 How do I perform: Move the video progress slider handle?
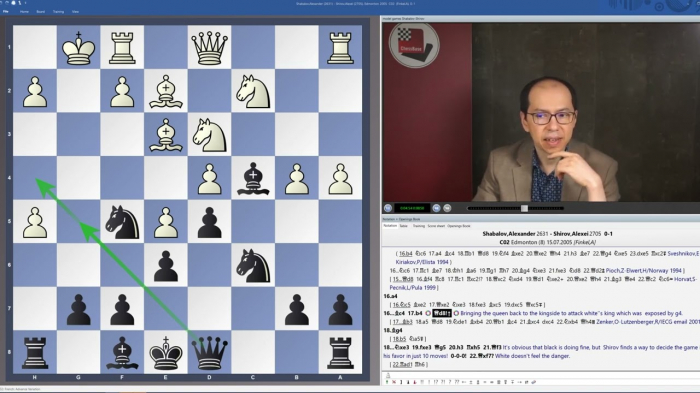click(x=525, y=208)
